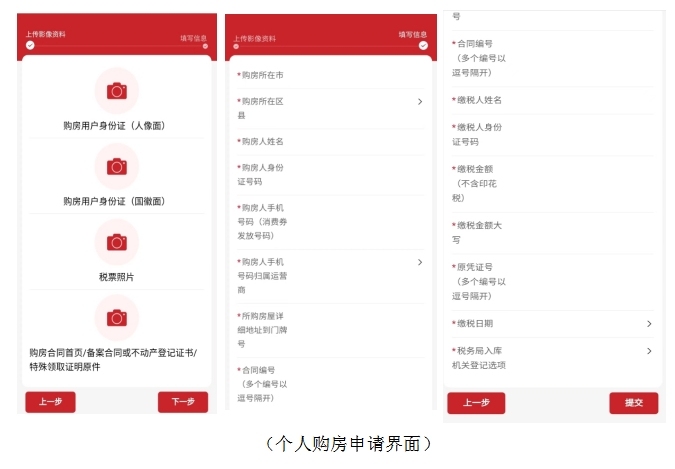Click the checked 填写信息 step indicator icon
The height and width of the screenshot is (469, 675).
tap(423, 46)
